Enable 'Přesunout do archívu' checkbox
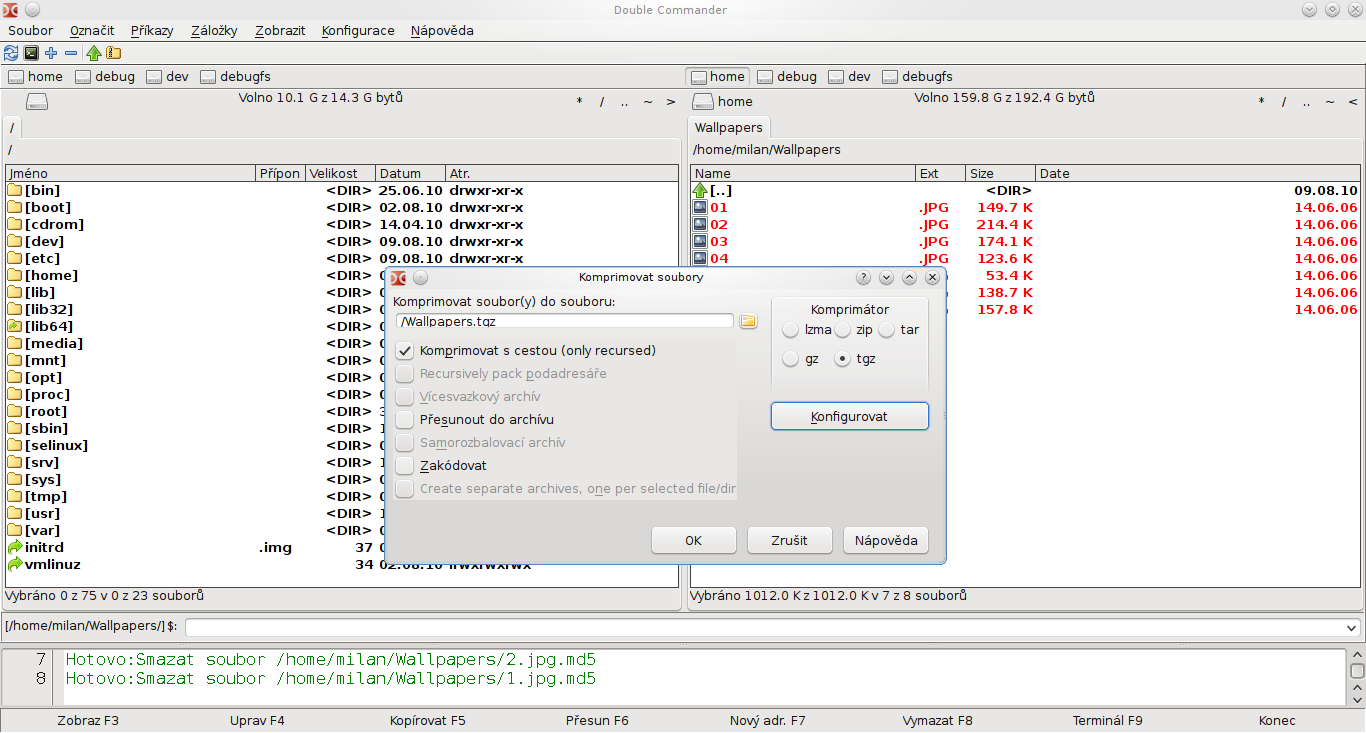 click(405, 419)
